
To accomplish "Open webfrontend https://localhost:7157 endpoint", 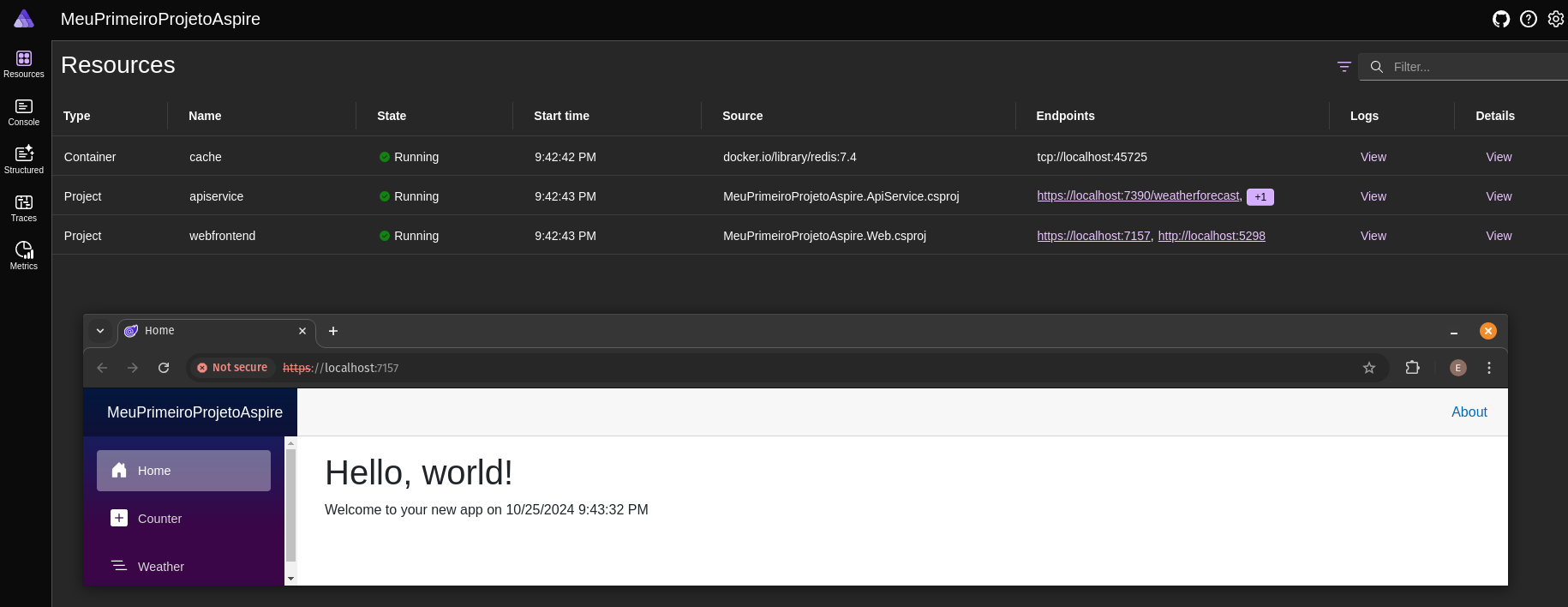I will coord(1093,236).
